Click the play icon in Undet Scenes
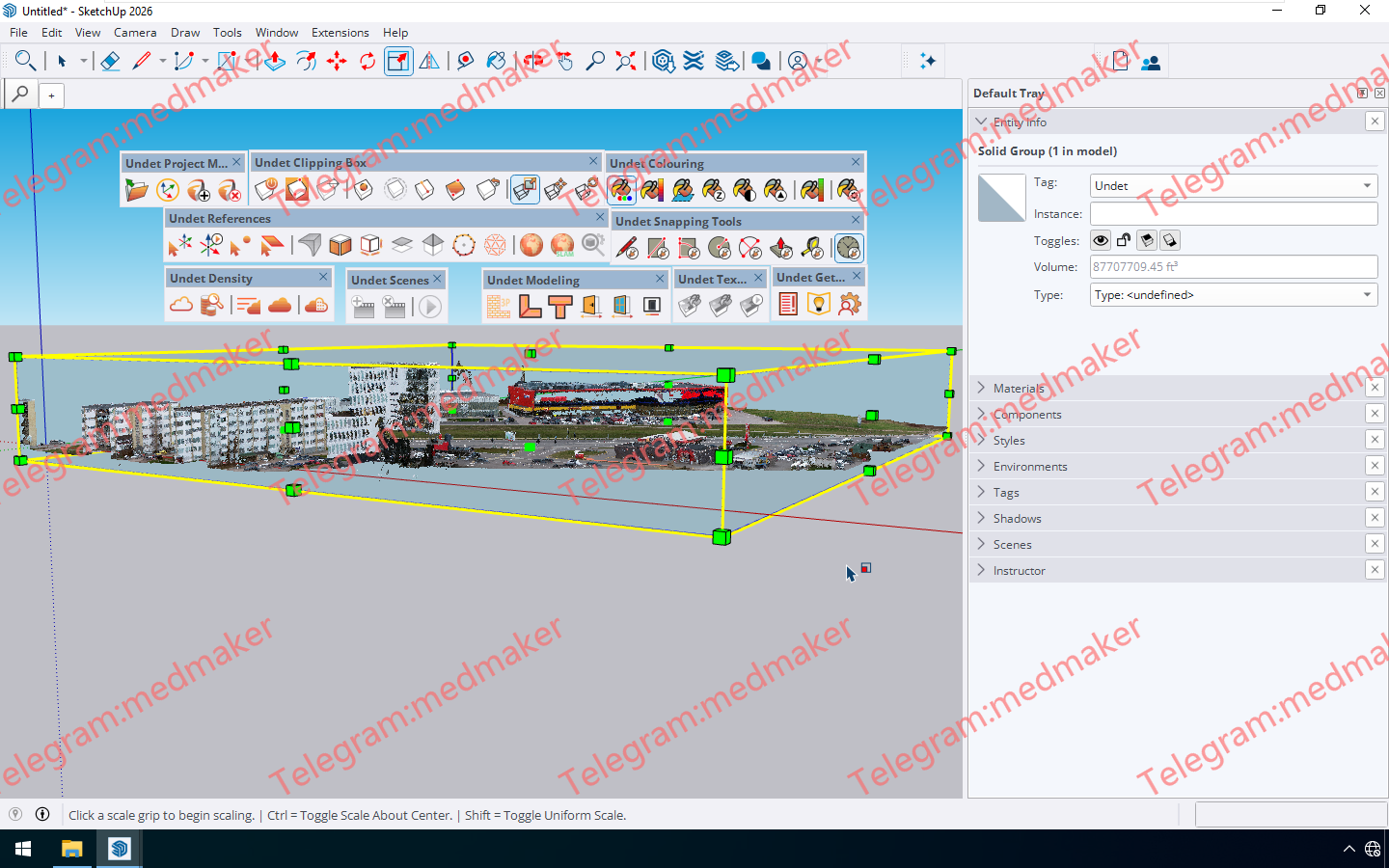Viewport: 1389px width, 868px height. point(430,307)
